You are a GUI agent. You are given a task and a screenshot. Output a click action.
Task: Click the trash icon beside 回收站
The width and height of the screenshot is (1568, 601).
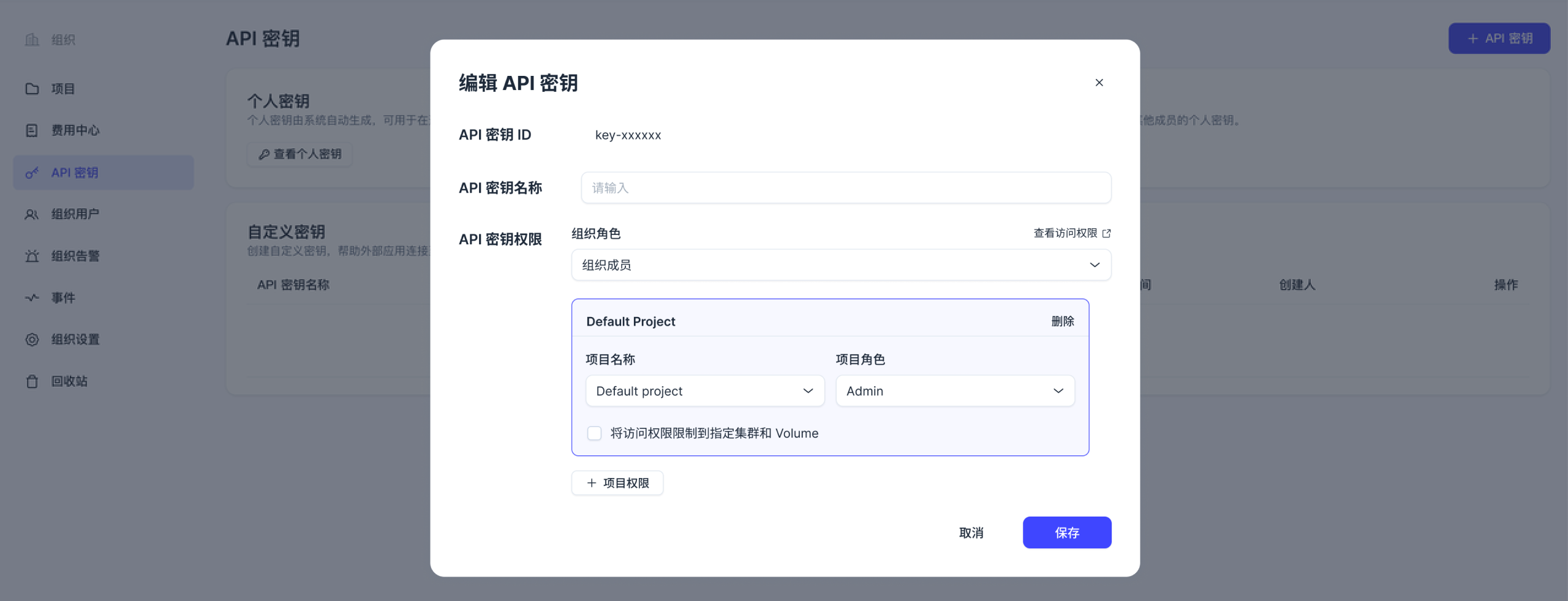[x=32, y=381]
